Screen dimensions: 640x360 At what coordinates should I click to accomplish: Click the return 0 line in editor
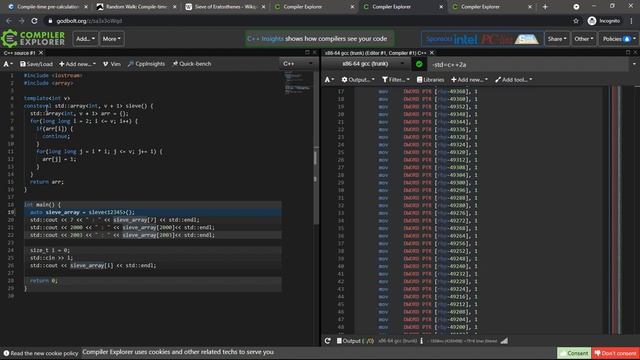[44, 281]
